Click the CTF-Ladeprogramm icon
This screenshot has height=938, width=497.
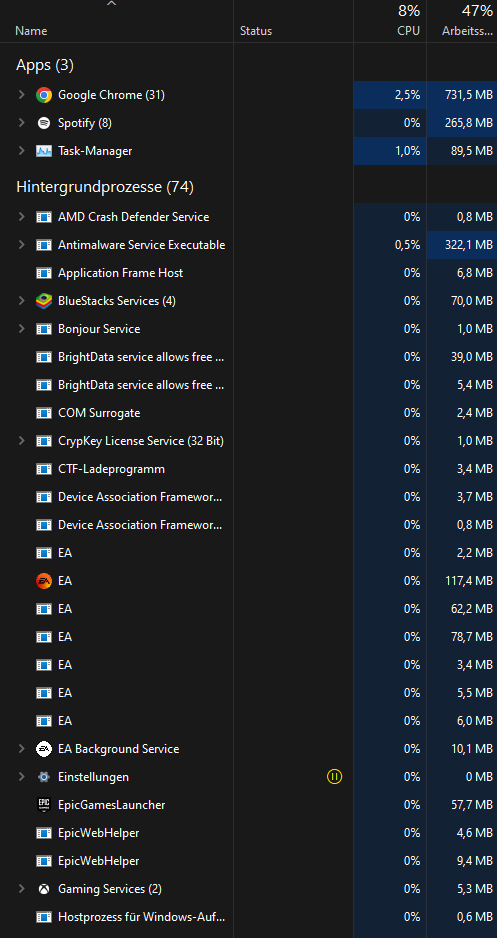tap(44, 469)
